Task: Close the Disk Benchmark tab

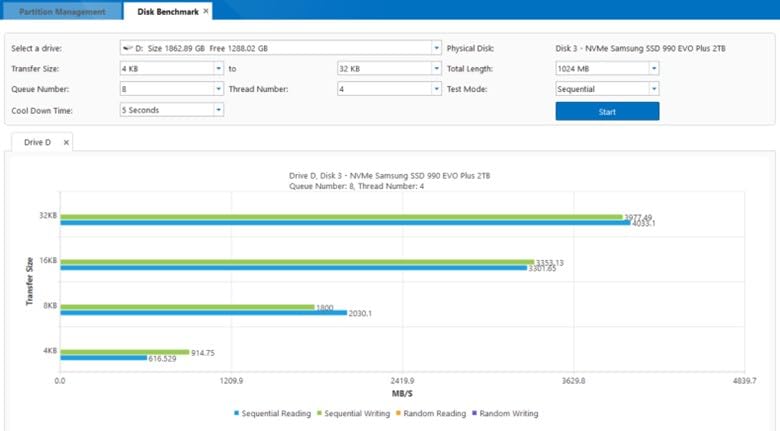Action: point(206,12)
